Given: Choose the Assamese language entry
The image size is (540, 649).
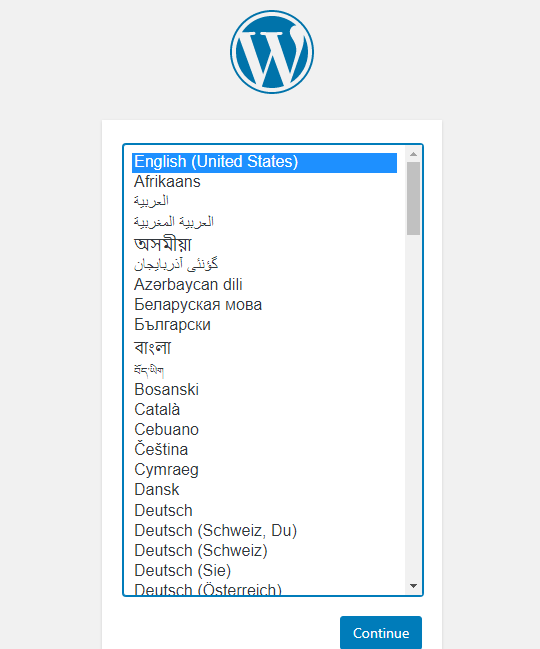Looking at the screenshot, I should tap(264, 244).
